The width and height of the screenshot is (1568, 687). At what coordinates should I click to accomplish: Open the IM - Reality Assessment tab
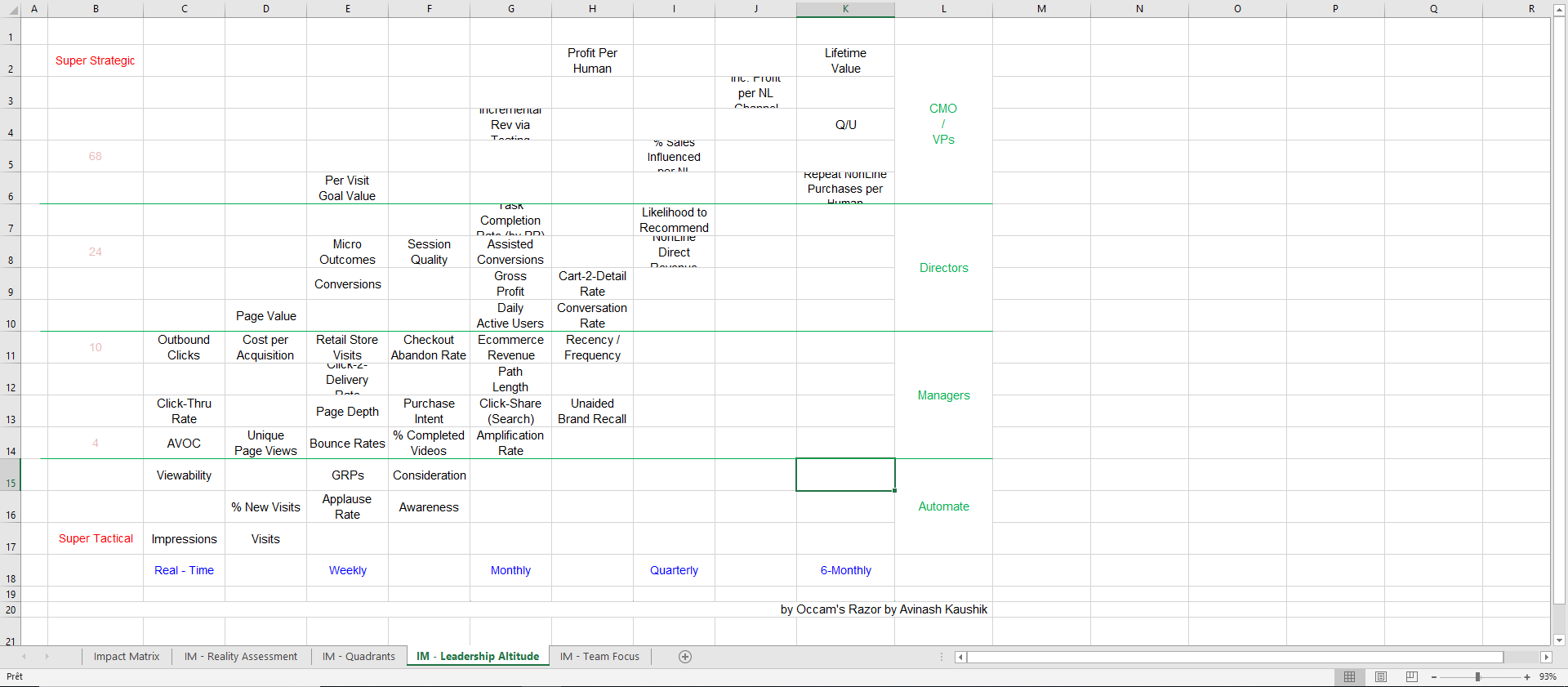[241, 657]
